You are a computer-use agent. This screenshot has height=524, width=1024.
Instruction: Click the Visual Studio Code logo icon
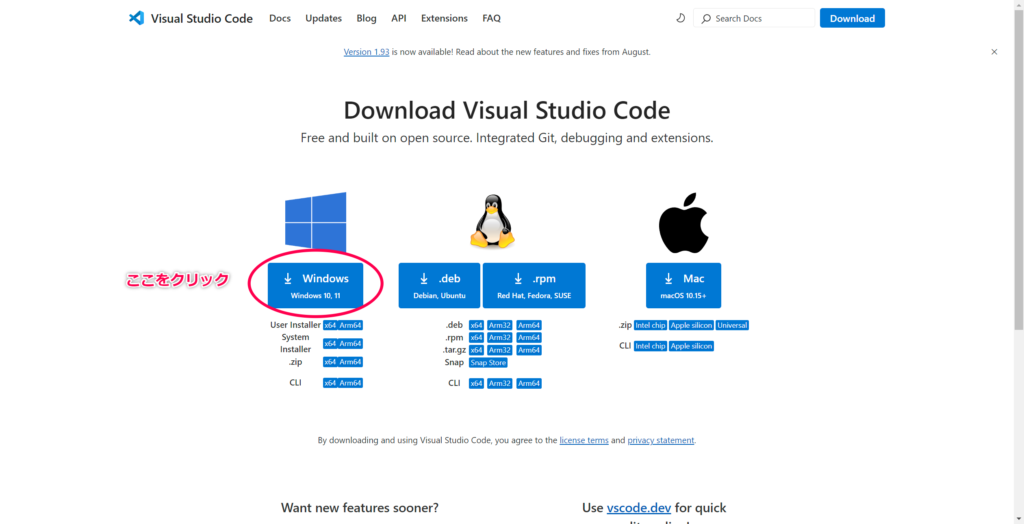pyautogui.click(x=137, y=18)
